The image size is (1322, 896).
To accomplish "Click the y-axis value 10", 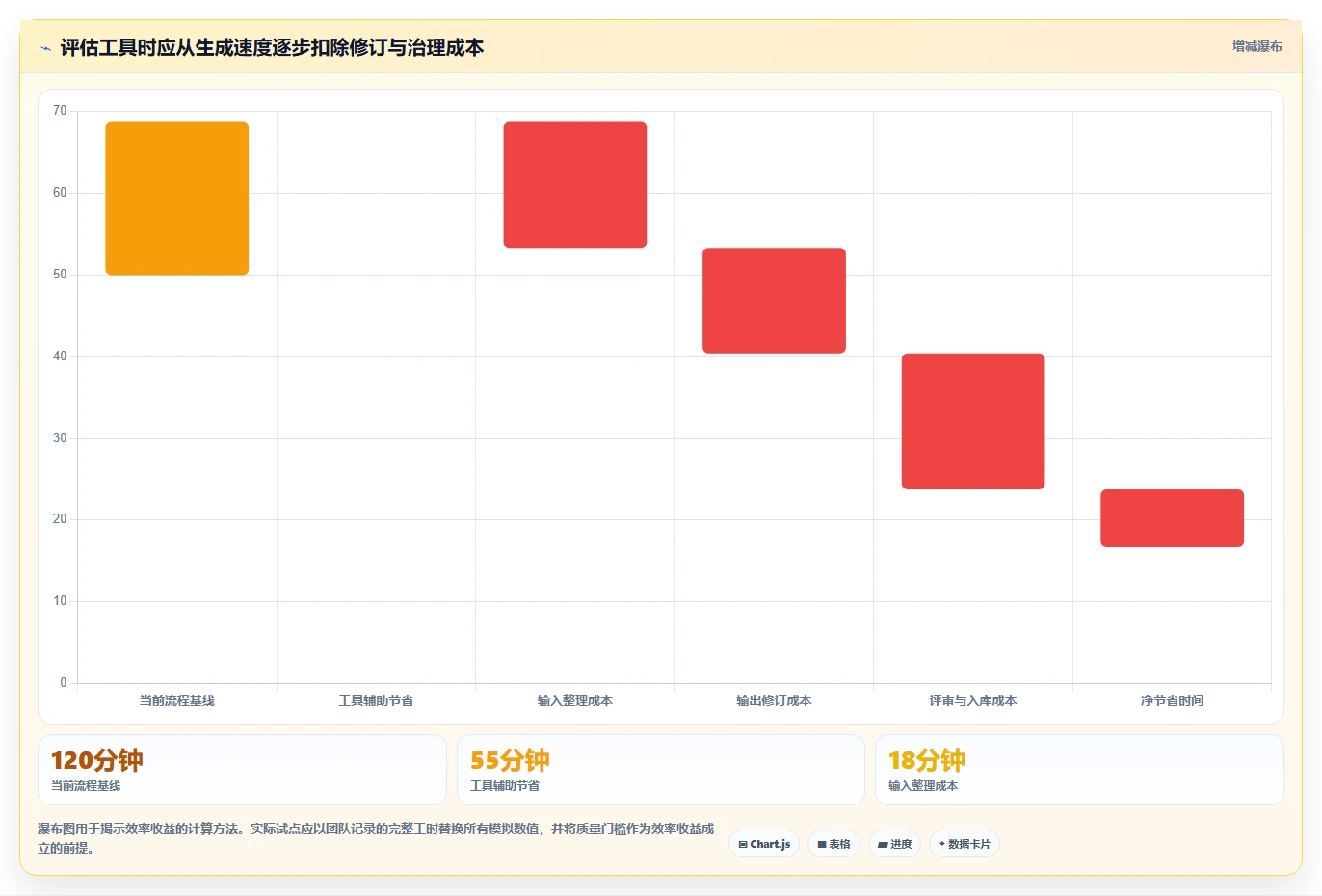I will pyautogui.click(x=60, y=601).
